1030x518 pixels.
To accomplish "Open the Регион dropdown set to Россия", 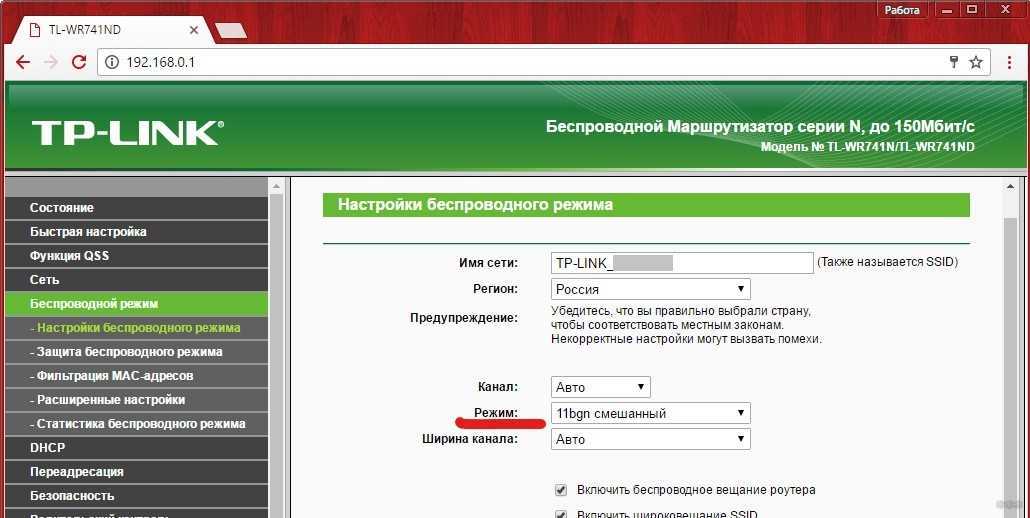I will pos(650,289).
